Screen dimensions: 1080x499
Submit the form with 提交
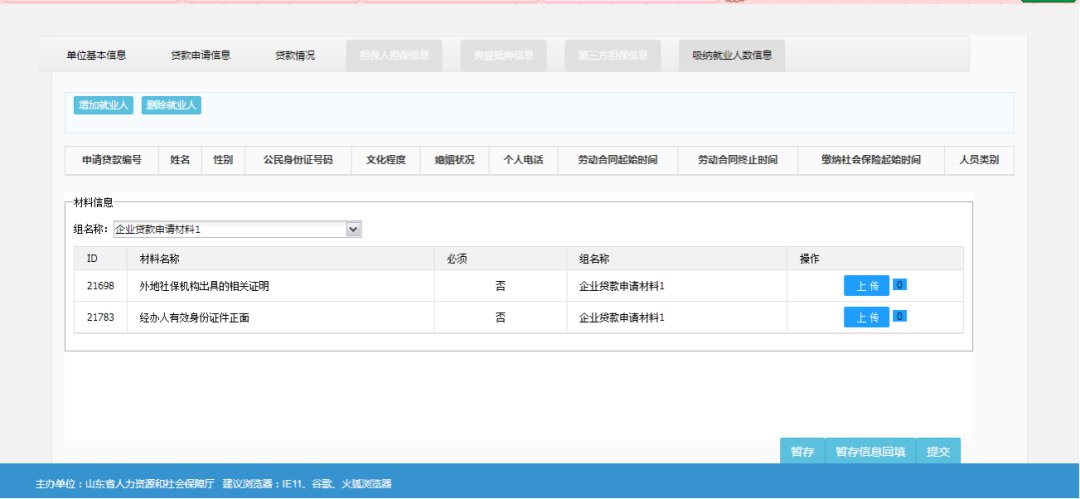click(x=938, y=452)
